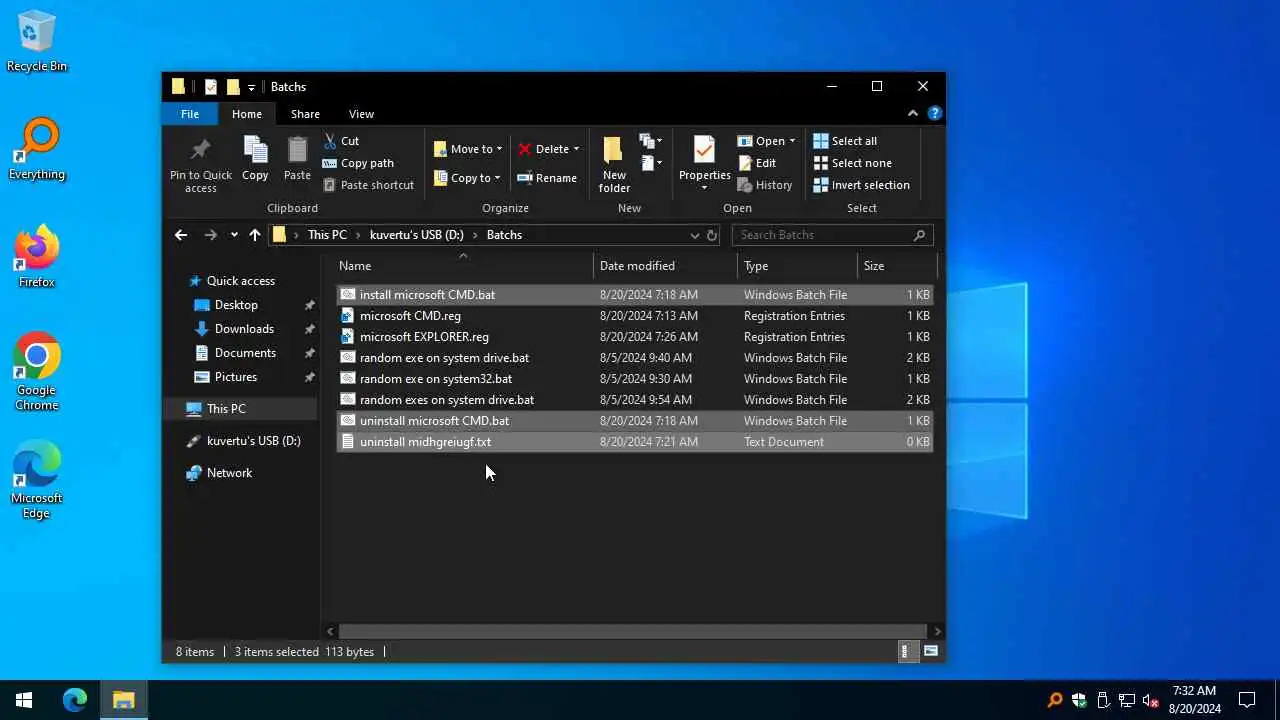The image size is (1280, 720).
Task: Switch to the Share ribbon tab
Action: pos(305,114)
